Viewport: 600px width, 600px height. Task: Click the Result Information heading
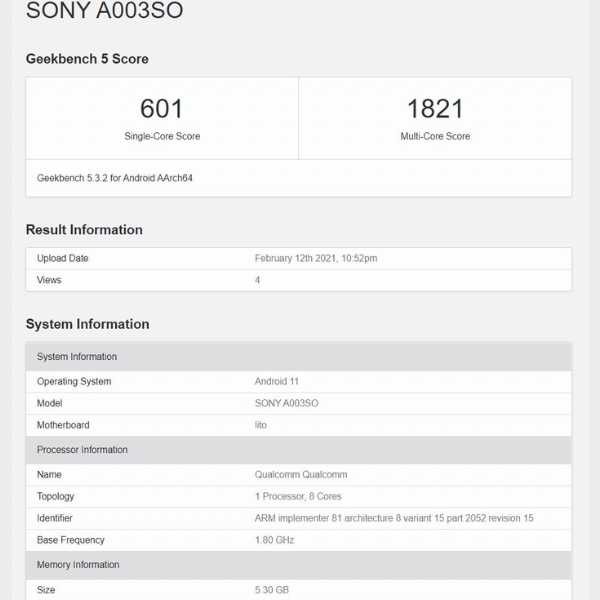coord(84,230)
